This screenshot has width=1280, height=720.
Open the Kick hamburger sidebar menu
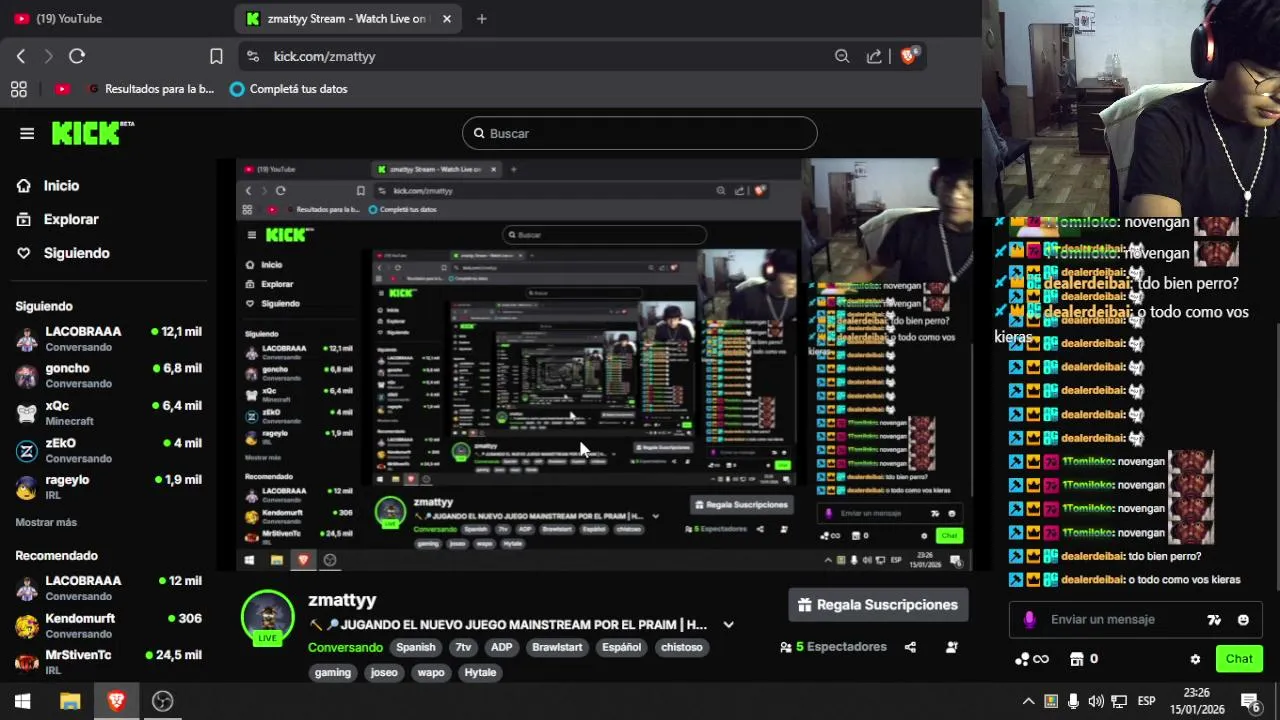pos(27,133)
